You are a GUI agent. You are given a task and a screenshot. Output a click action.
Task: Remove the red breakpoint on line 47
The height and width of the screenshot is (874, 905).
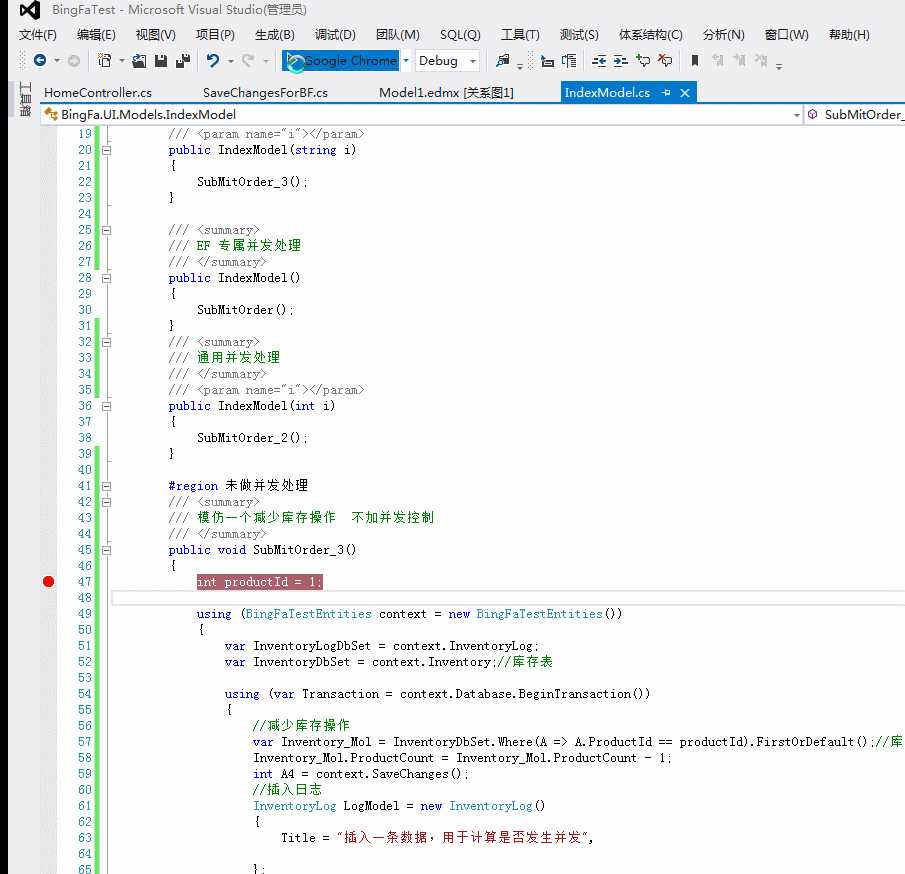point(48,581)
